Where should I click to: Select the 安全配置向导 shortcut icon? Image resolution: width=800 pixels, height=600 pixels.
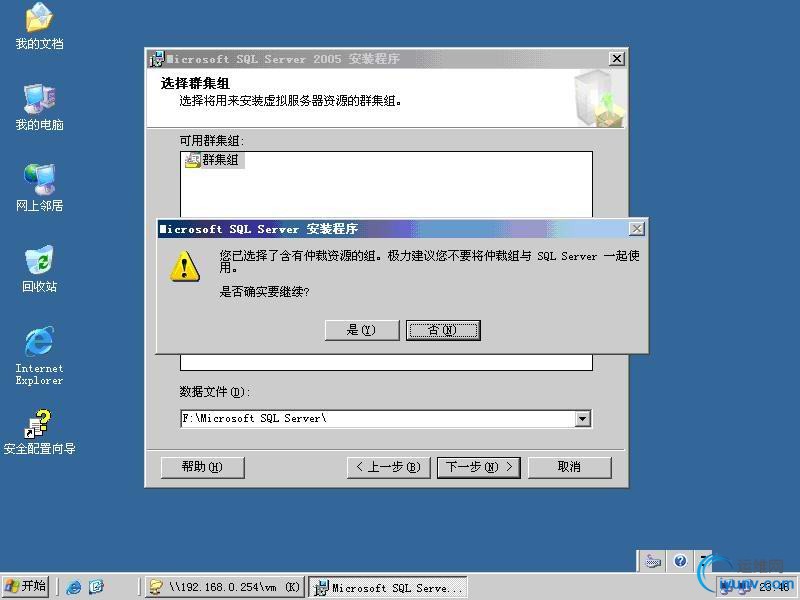pos(39,432)
